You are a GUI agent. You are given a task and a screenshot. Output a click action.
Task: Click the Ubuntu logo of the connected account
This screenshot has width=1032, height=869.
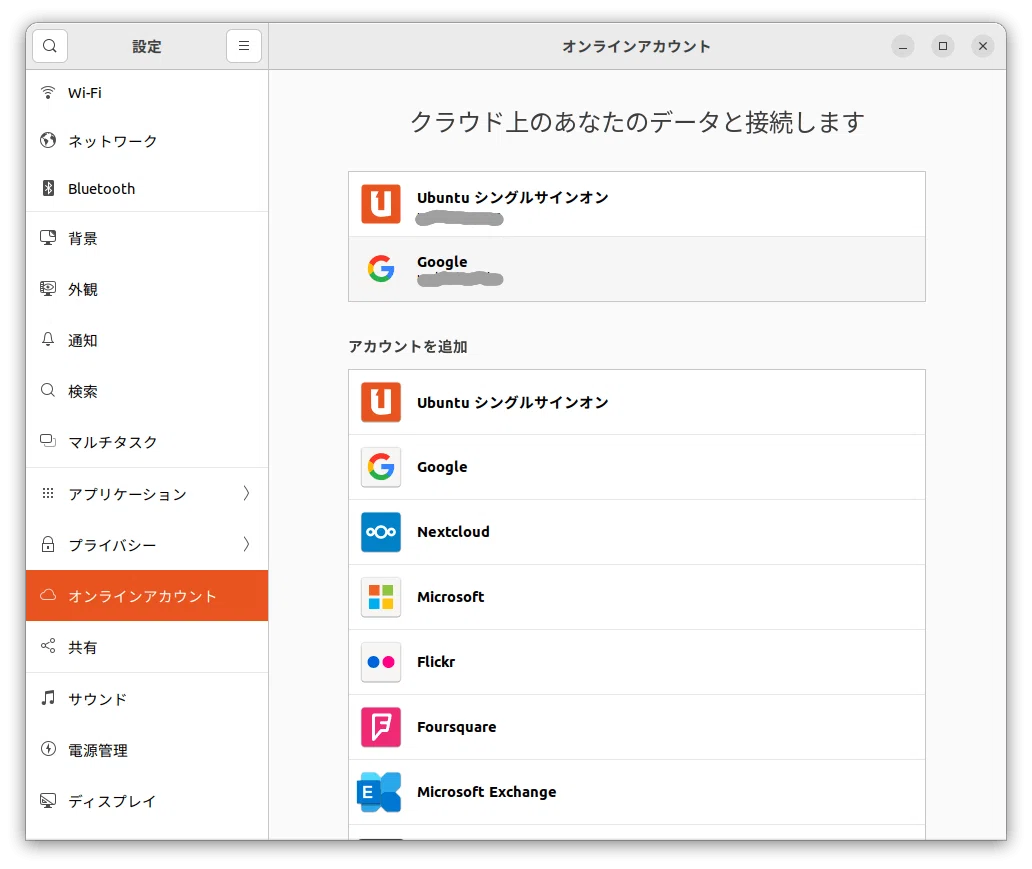pyautogui.click(x=381, y=204)
